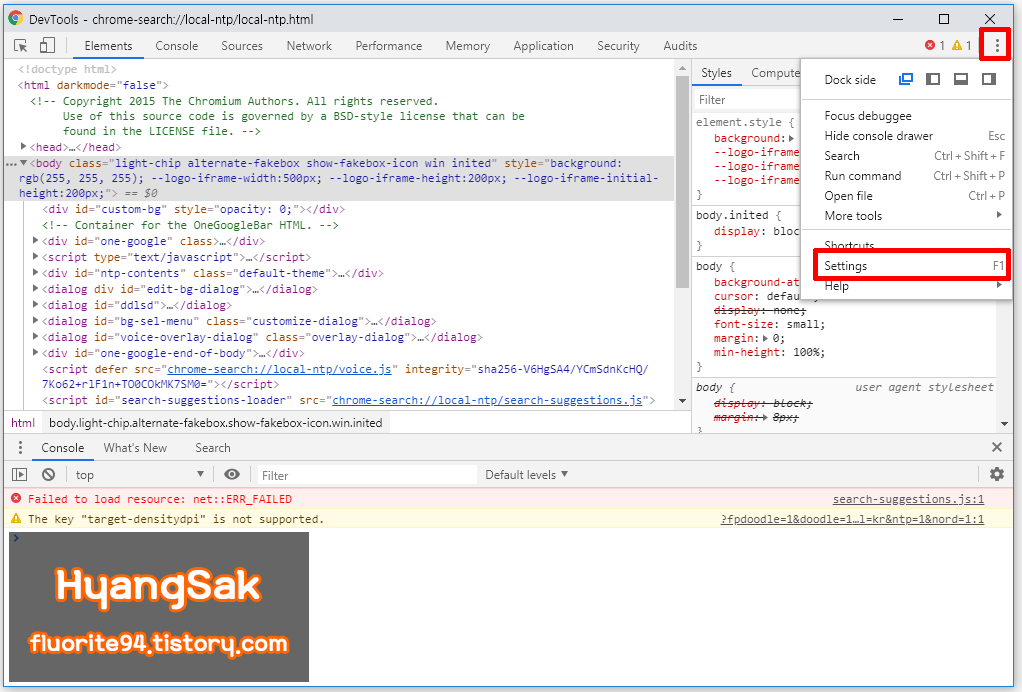
Task: Activate the inspect element picker icon
Action: [20, 46]
